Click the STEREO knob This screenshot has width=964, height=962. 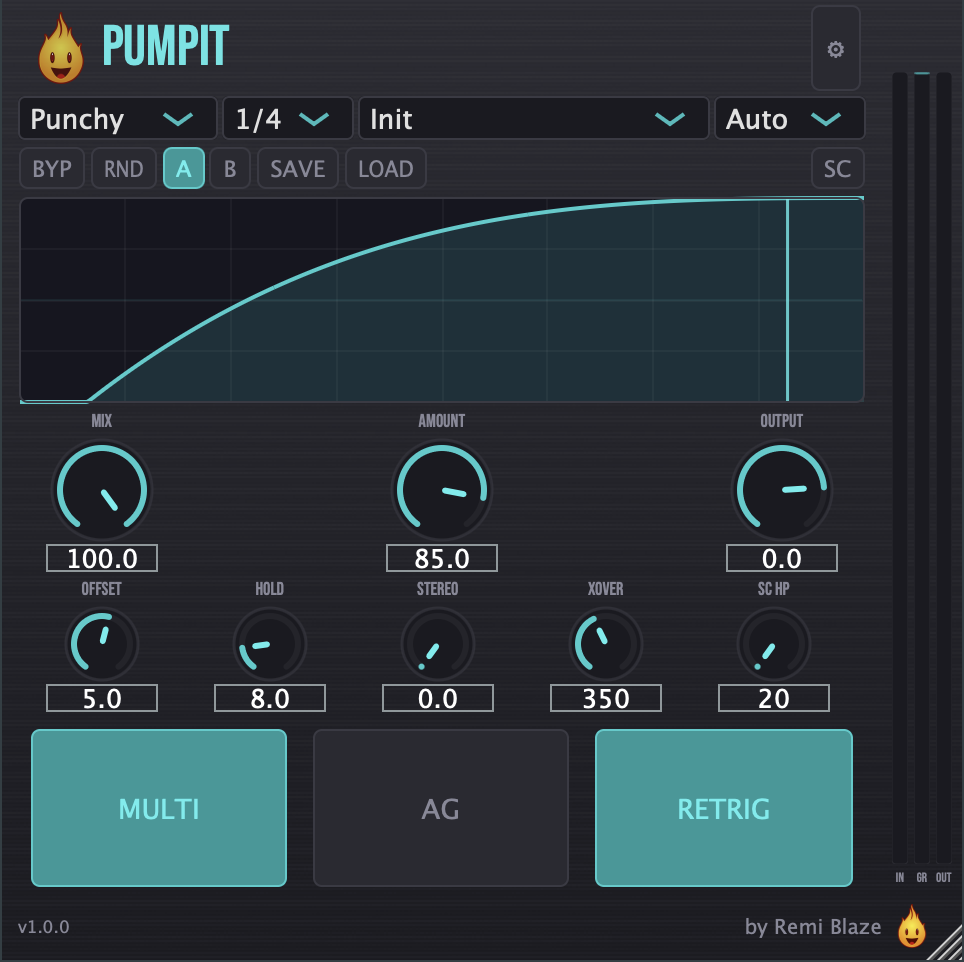[438, 644]
